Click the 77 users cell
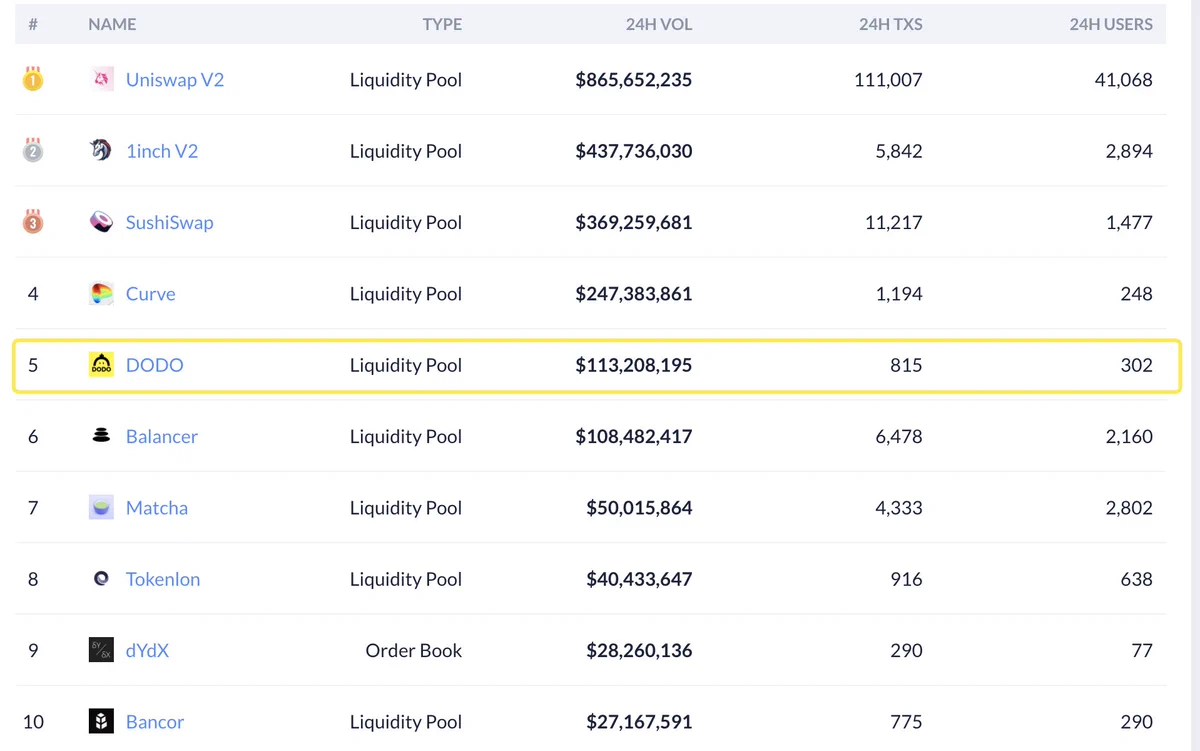1200x751 pixels. (1142, 650)
